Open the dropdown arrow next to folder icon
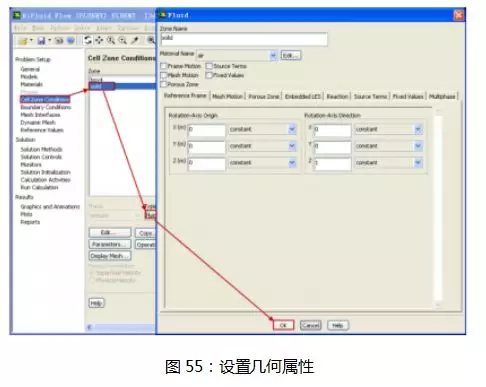Image resolution: width=486 pixels, height=387 pixels. tap(31, 40)
